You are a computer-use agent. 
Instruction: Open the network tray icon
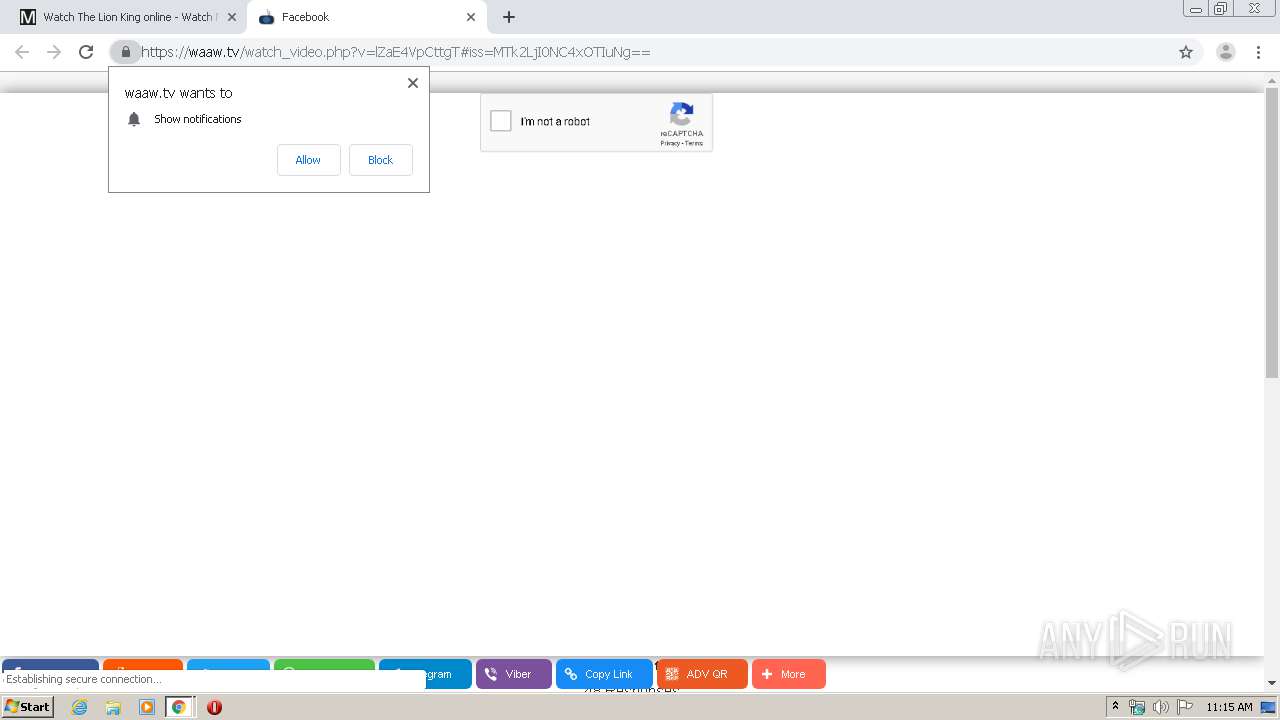(x=1137, y=707)
